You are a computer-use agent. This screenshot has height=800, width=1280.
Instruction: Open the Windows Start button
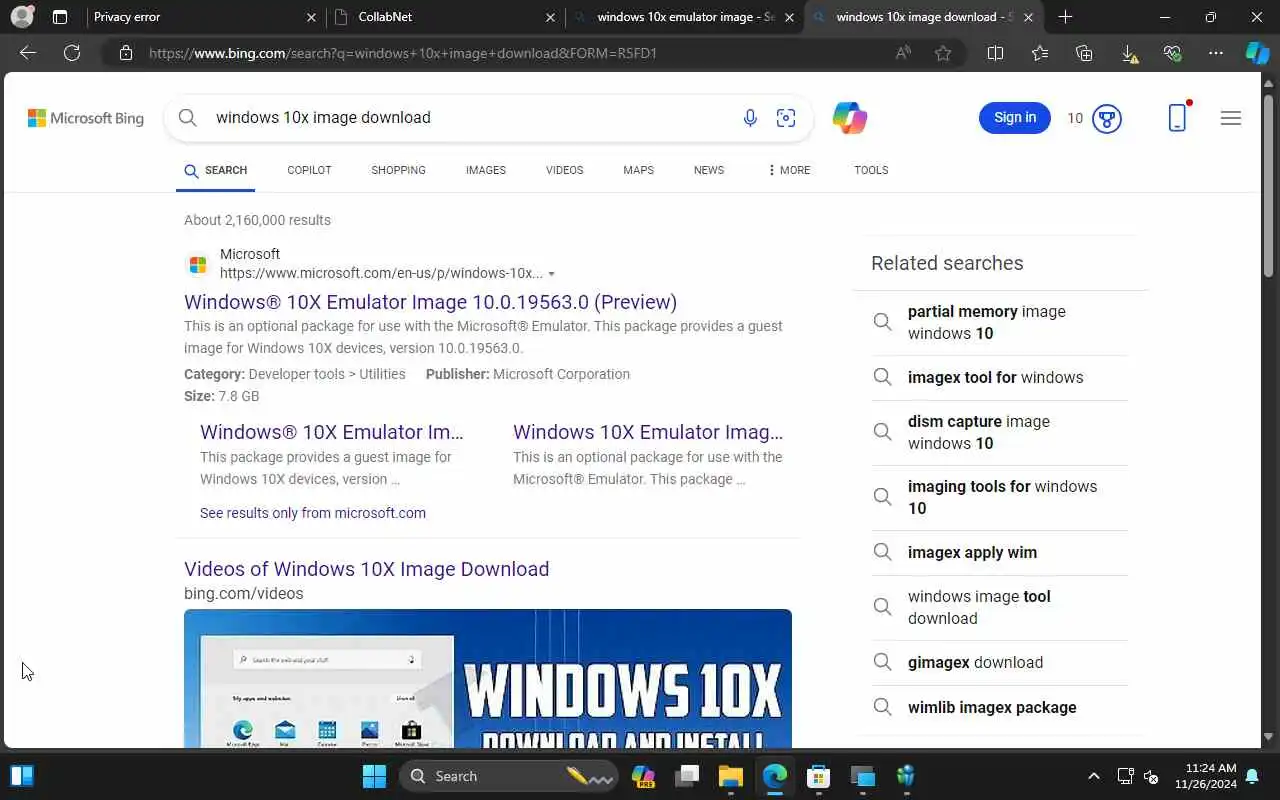(x=374, y=776)
